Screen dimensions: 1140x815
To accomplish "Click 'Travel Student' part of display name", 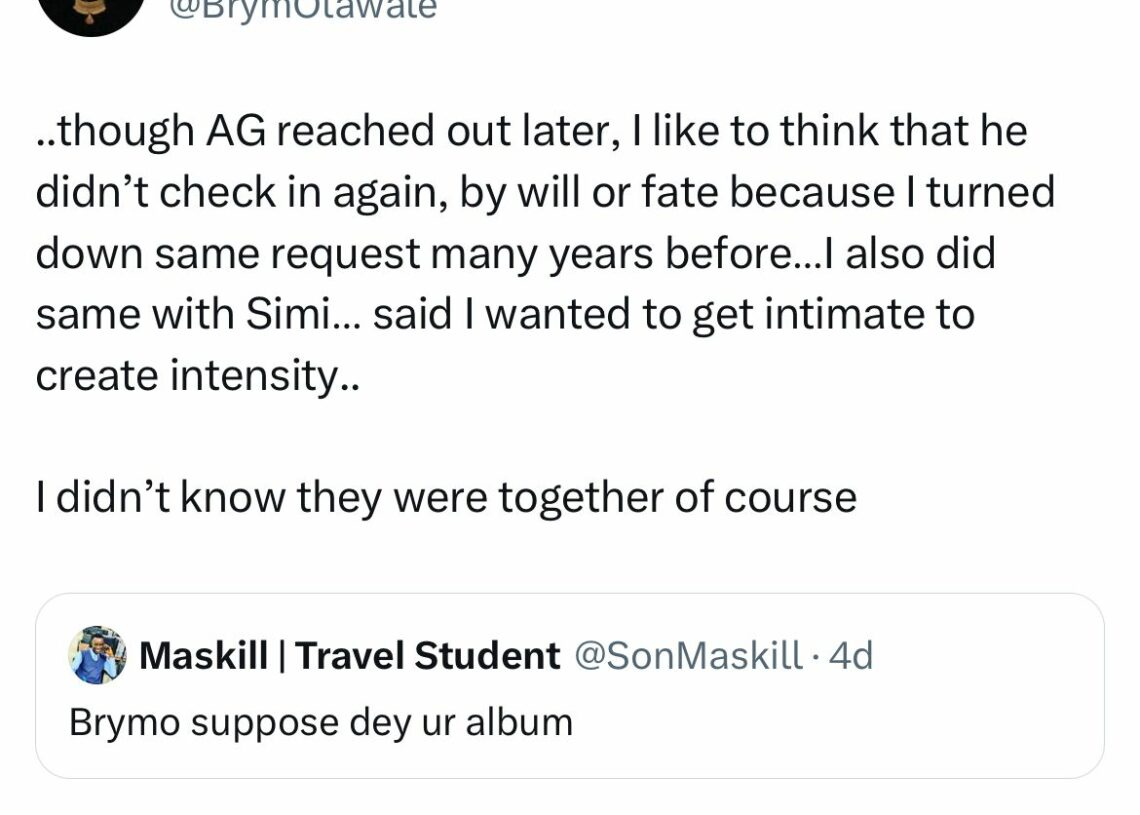I will 428,655.
